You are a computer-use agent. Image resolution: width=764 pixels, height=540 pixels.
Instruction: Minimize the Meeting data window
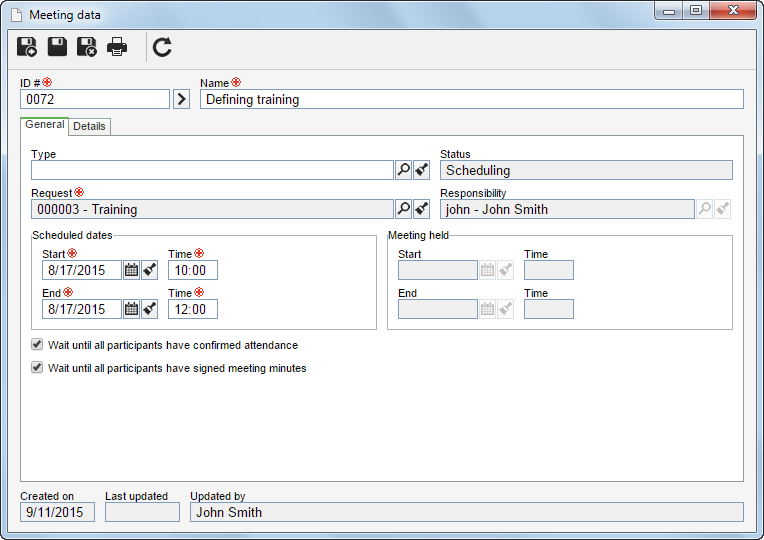click(669, 11)
